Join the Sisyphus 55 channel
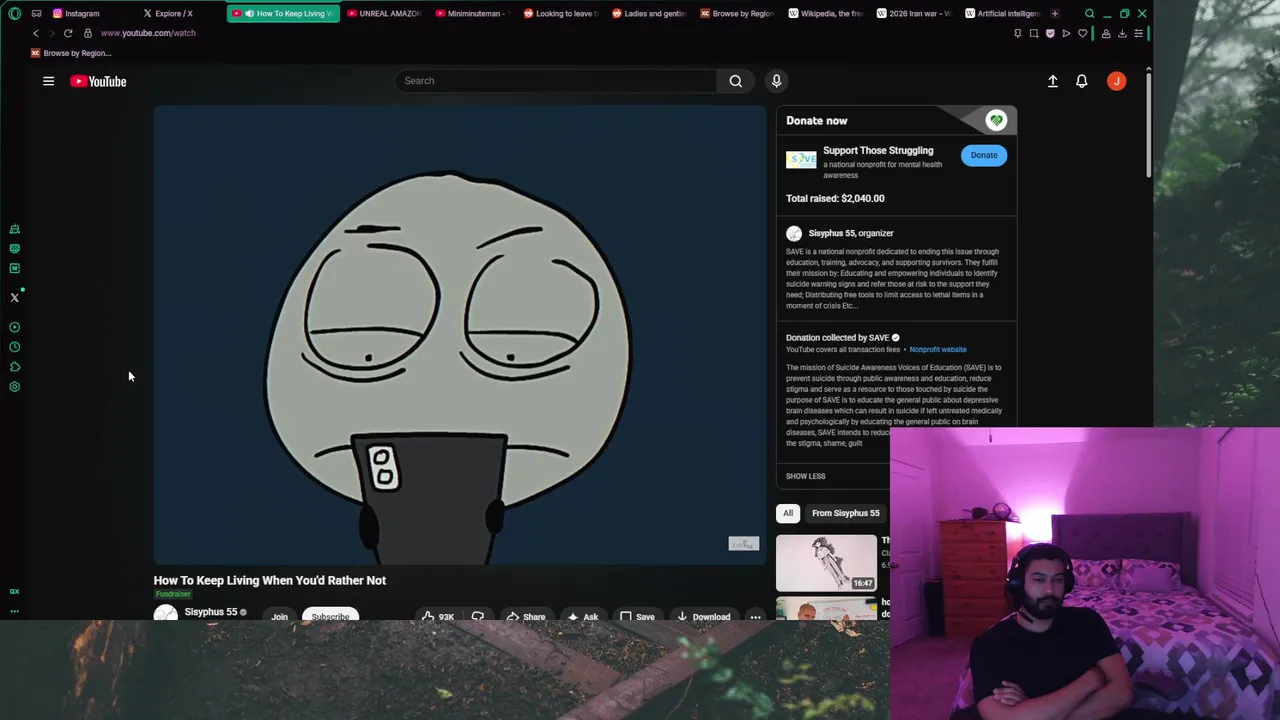 (279, 616)
